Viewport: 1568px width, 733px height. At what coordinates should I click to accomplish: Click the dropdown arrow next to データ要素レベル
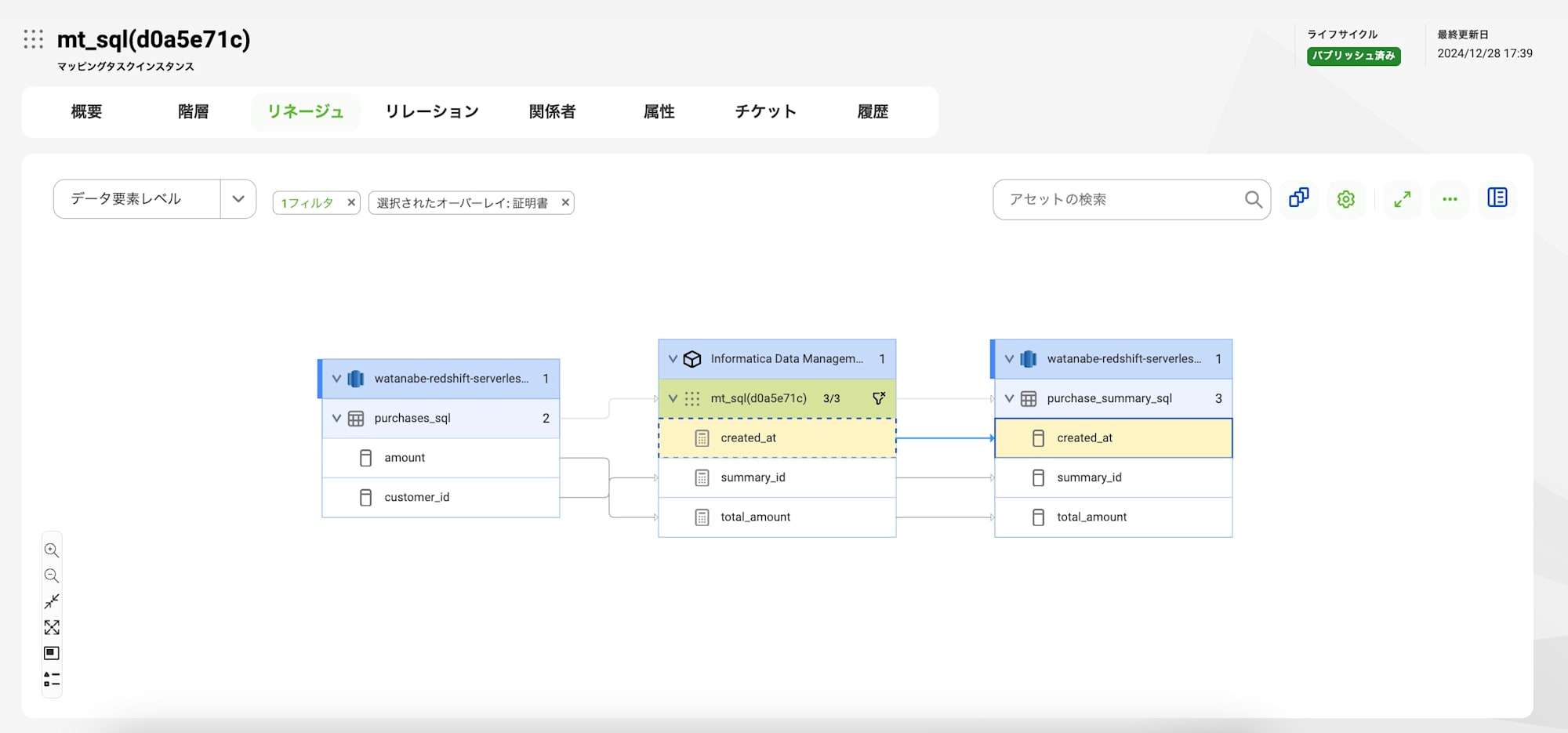coord(238,199)
